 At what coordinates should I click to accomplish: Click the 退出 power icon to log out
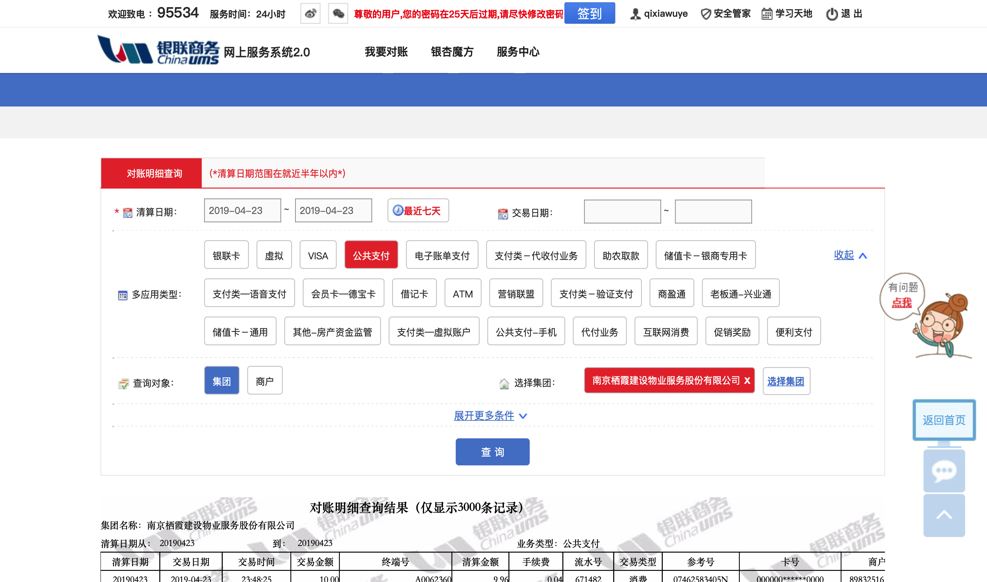831,14
